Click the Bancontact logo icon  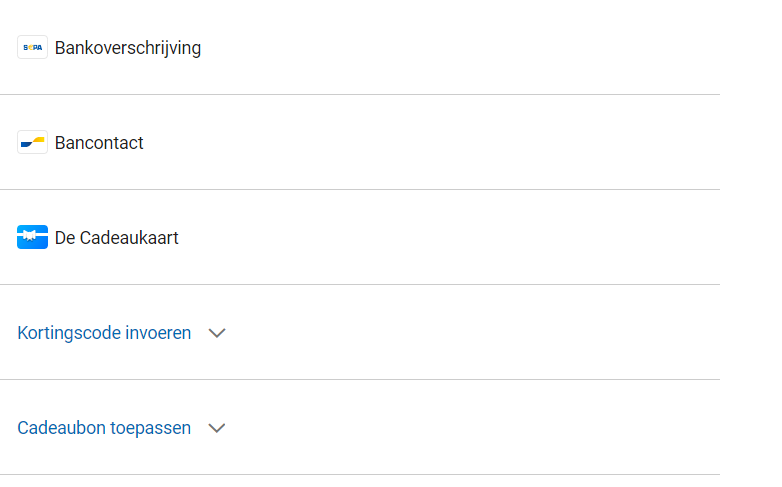pos(32,142)
